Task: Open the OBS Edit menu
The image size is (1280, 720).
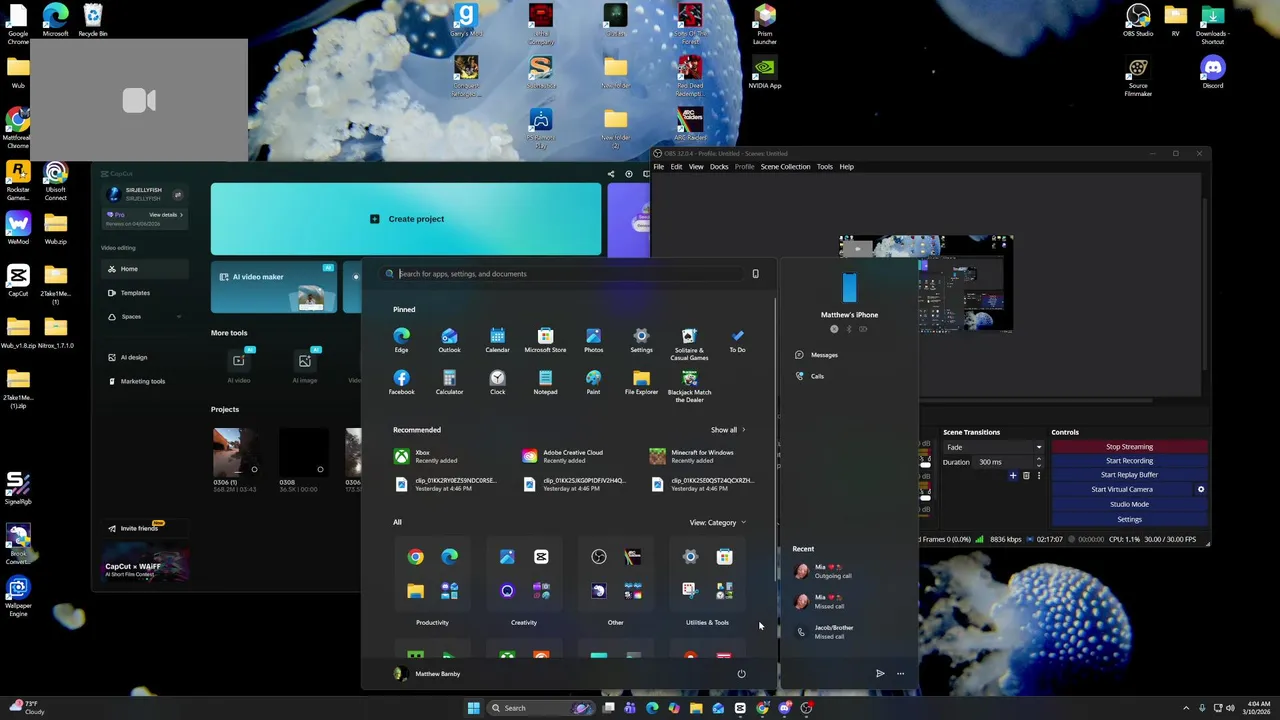Action: tap(676, 167)
